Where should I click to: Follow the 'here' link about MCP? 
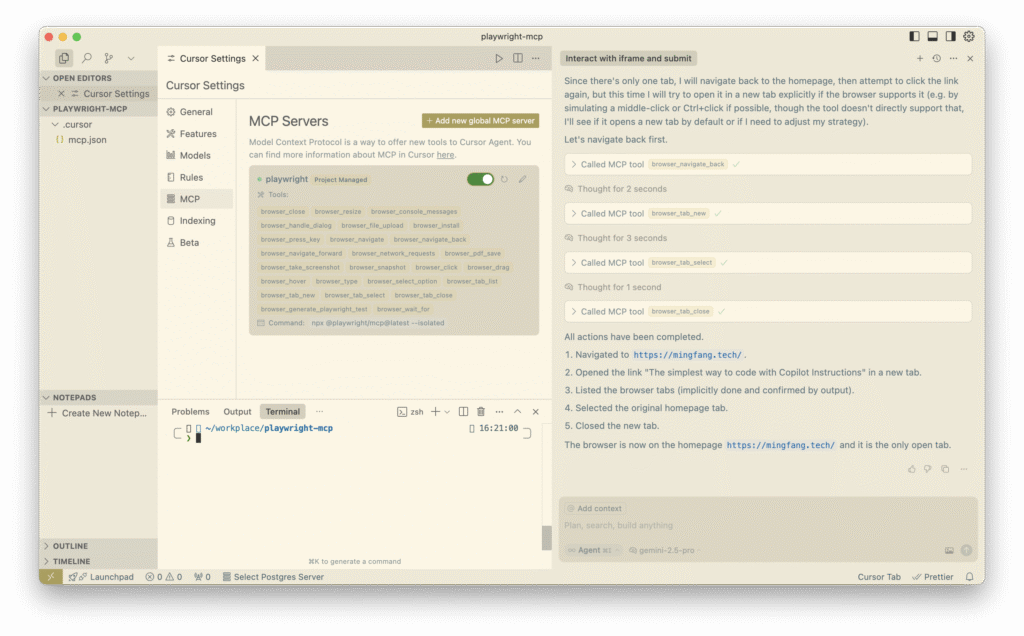click(x=445, y=155)
